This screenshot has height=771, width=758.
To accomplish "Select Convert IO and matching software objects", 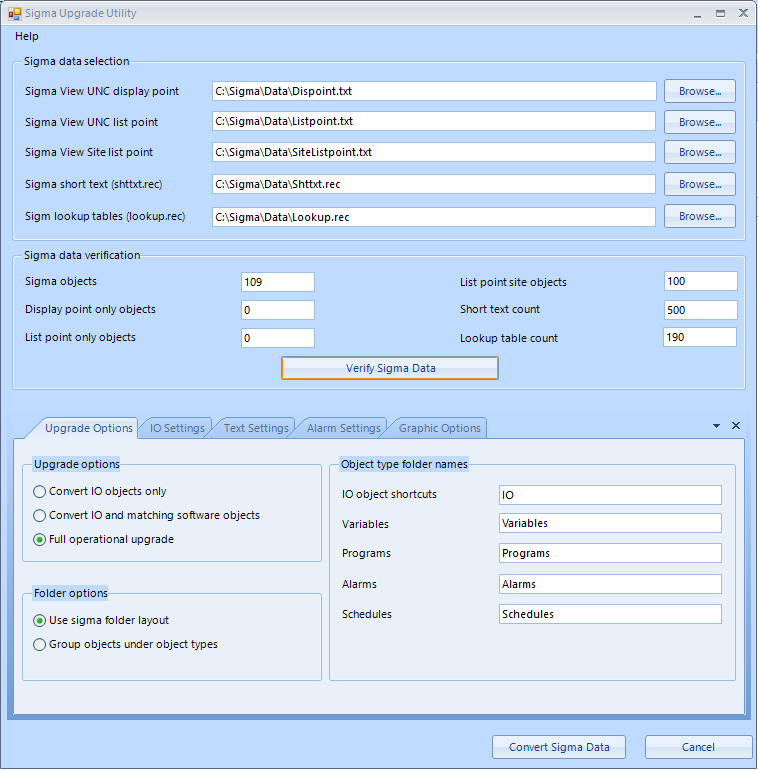I will pos(40,516).
